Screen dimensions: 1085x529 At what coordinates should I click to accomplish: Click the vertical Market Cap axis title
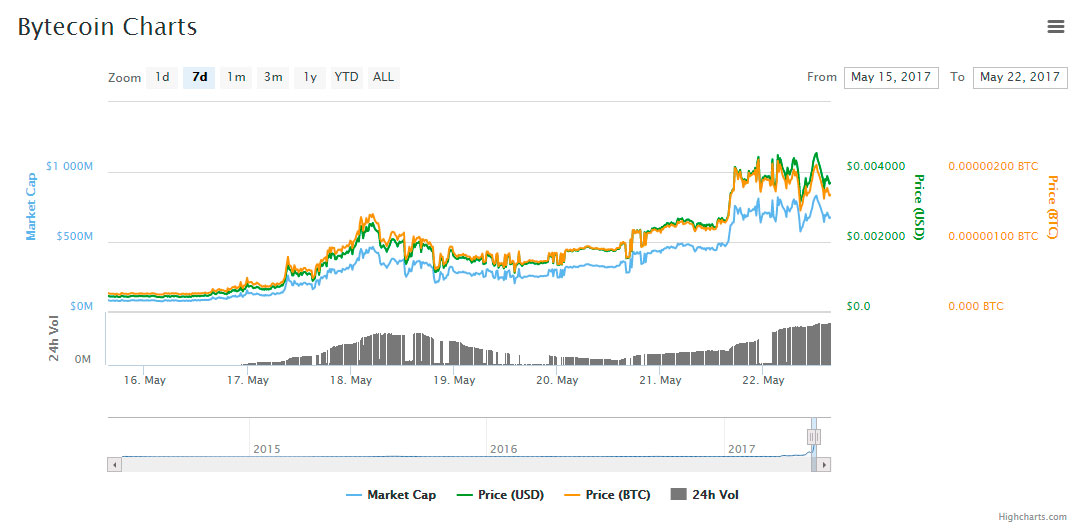[30, 206]
